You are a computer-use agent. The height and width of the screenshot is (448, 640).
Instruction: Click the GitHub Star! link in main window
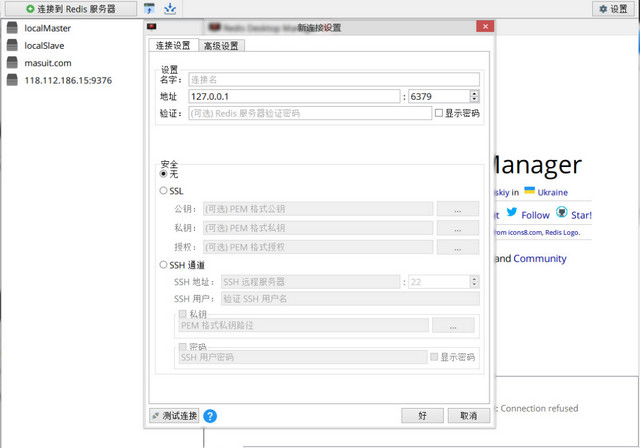(581, 215)
